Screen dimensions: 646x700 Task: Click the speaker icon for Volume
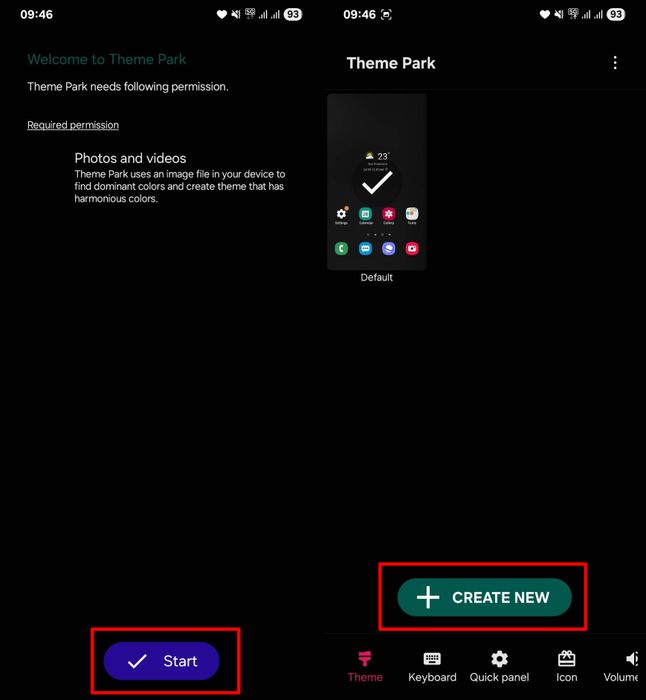pos(631,658)
